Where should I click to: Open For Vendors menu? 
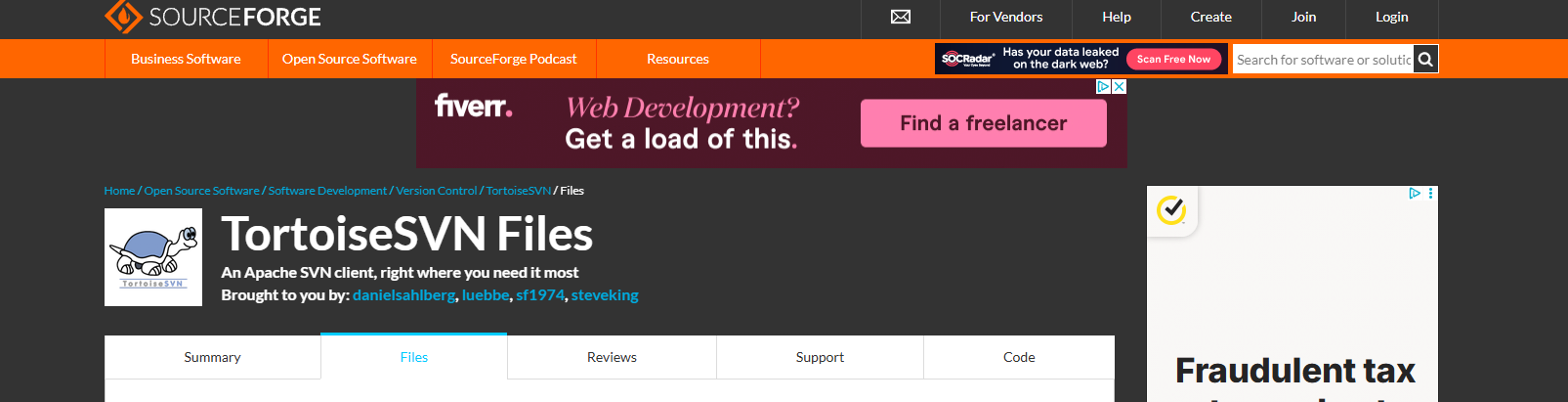pyautogui.click(x=1006, y=17)
